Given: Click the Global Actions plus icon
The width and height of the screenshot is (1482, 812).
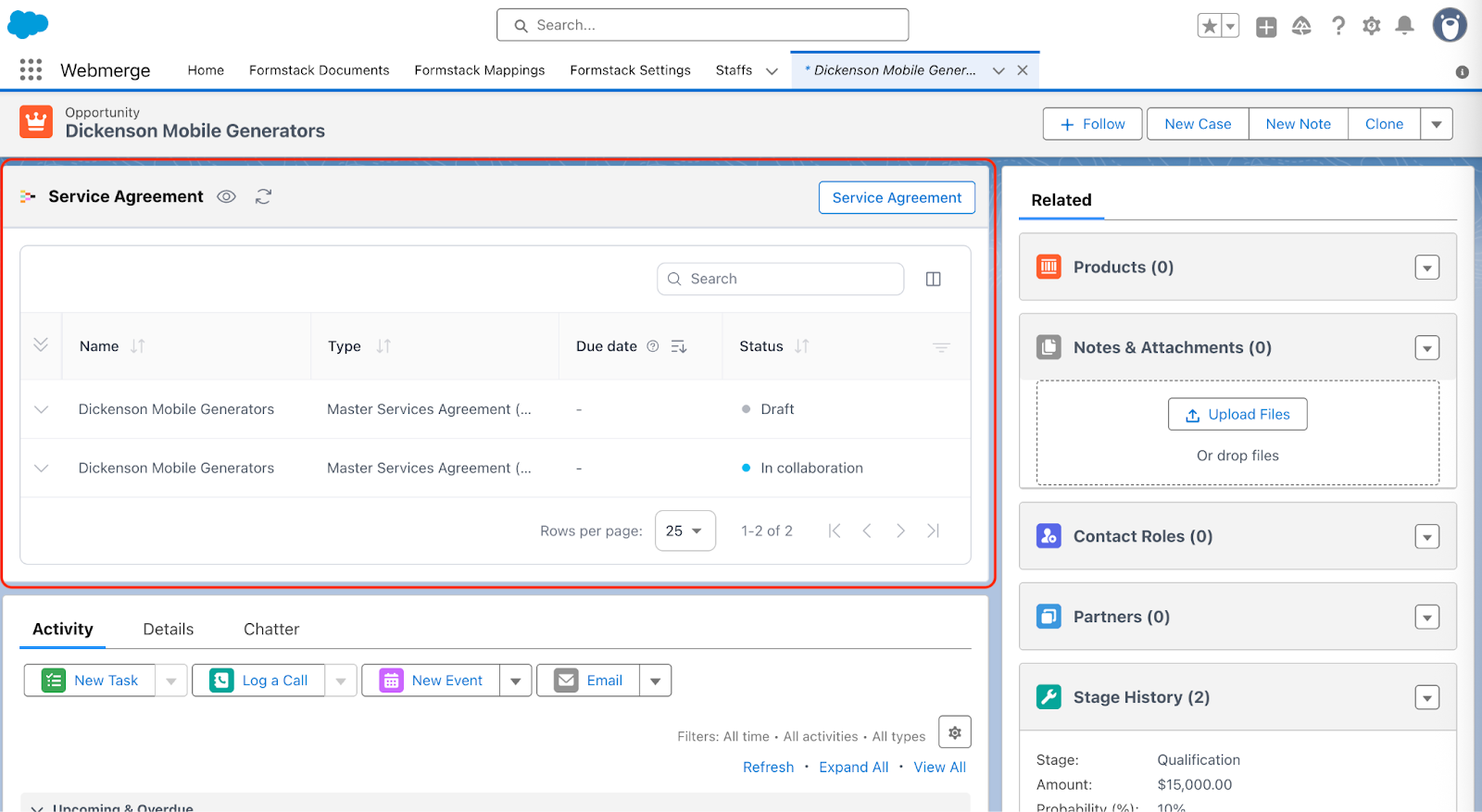Looking at the screenshot, I should point(1265,27).
